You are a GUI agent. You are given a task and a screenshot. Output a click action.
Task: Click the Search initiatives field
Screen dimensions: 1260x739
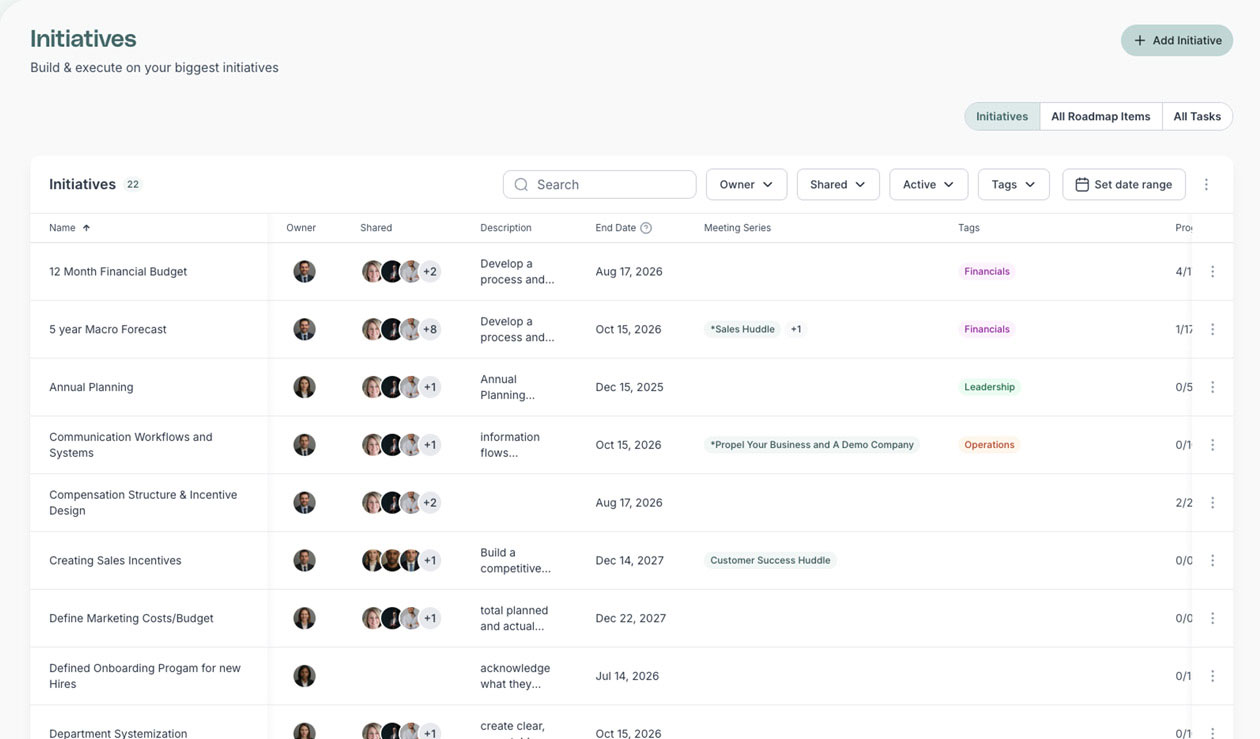pos(599,184)
